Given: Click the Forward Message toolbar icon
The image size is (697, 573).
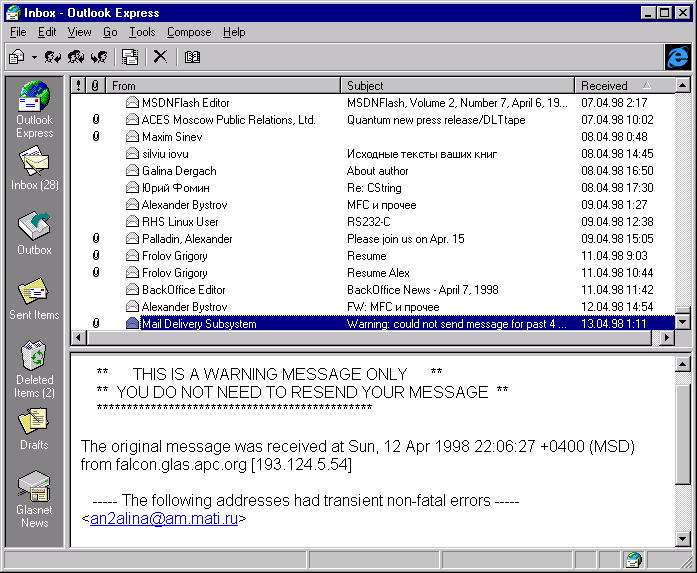Looking at the screenshot, I should click(99, 57).
